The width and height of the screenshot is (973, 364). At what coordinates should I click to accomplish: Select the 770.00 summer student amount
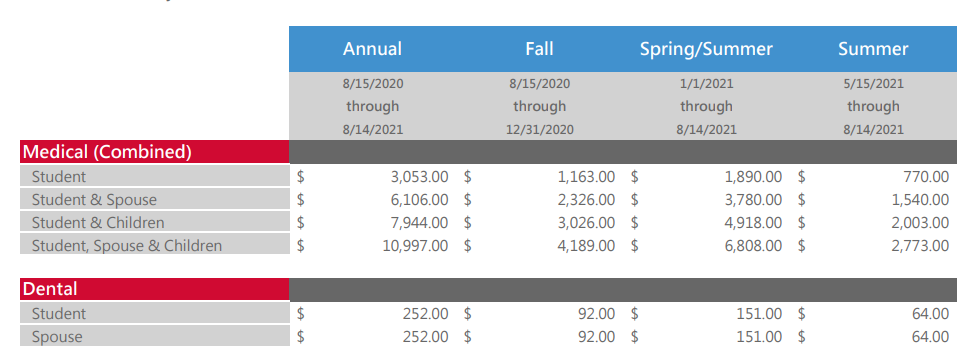click(x=926, y=177)
